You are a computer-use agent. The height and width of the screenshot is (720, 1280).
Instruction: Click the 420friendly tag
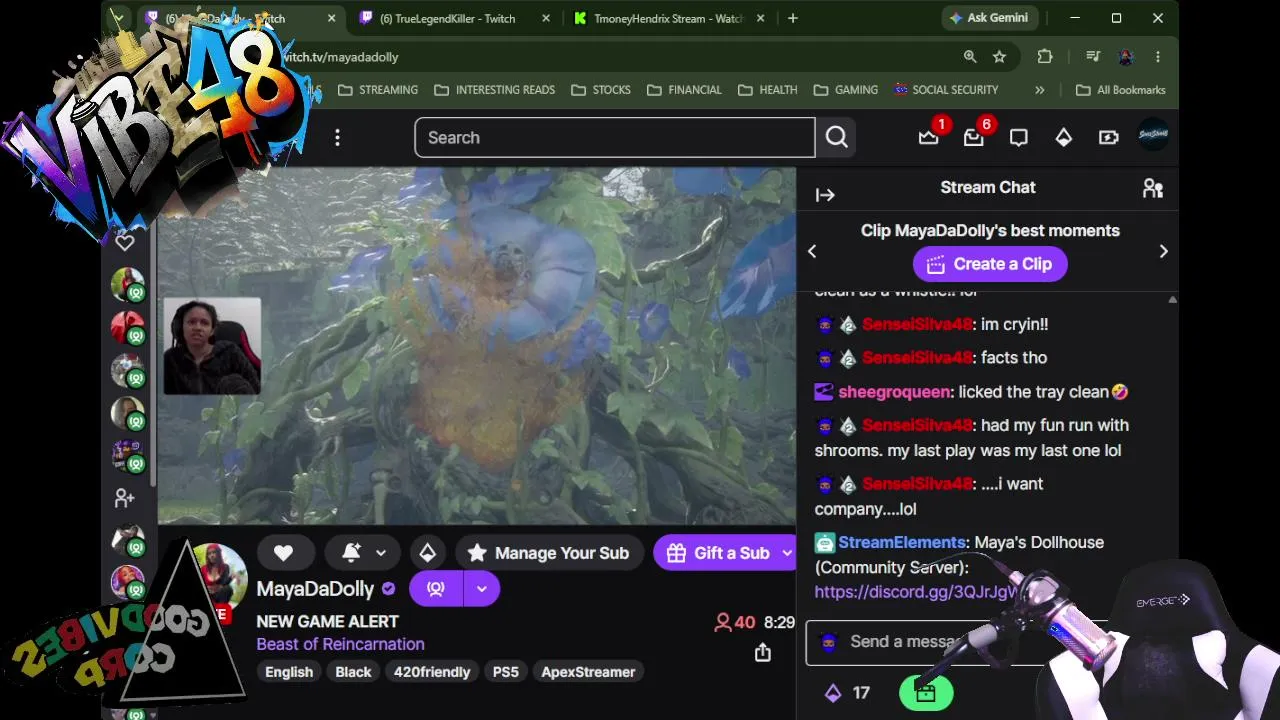click(432, 672)
